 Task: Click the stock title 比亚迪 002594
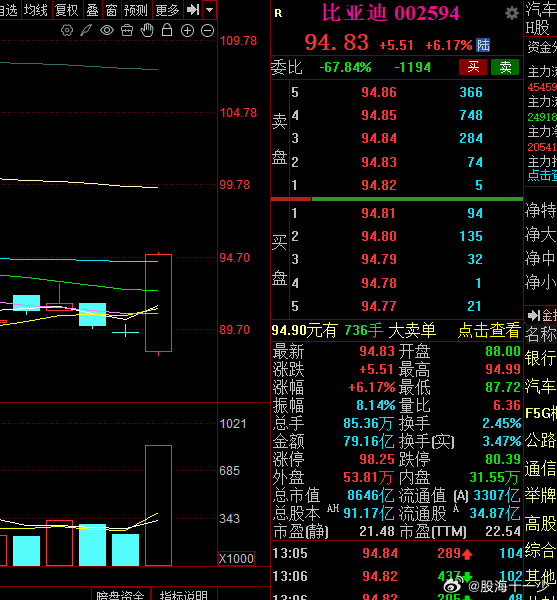pyautogui.click(x=391, y=13)
